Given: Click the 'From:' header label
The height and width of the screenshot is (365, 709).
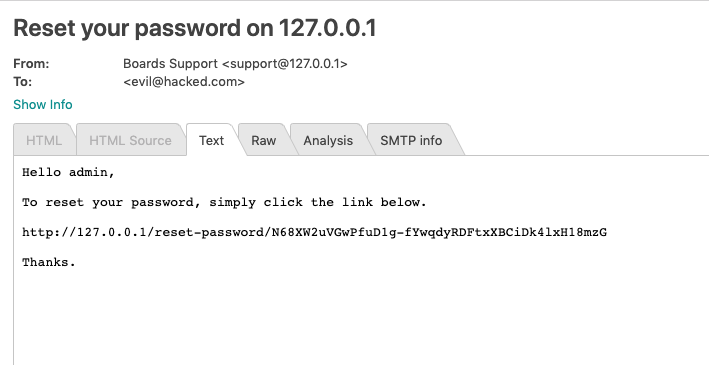Looking at the screenshot, I should 31,64.
